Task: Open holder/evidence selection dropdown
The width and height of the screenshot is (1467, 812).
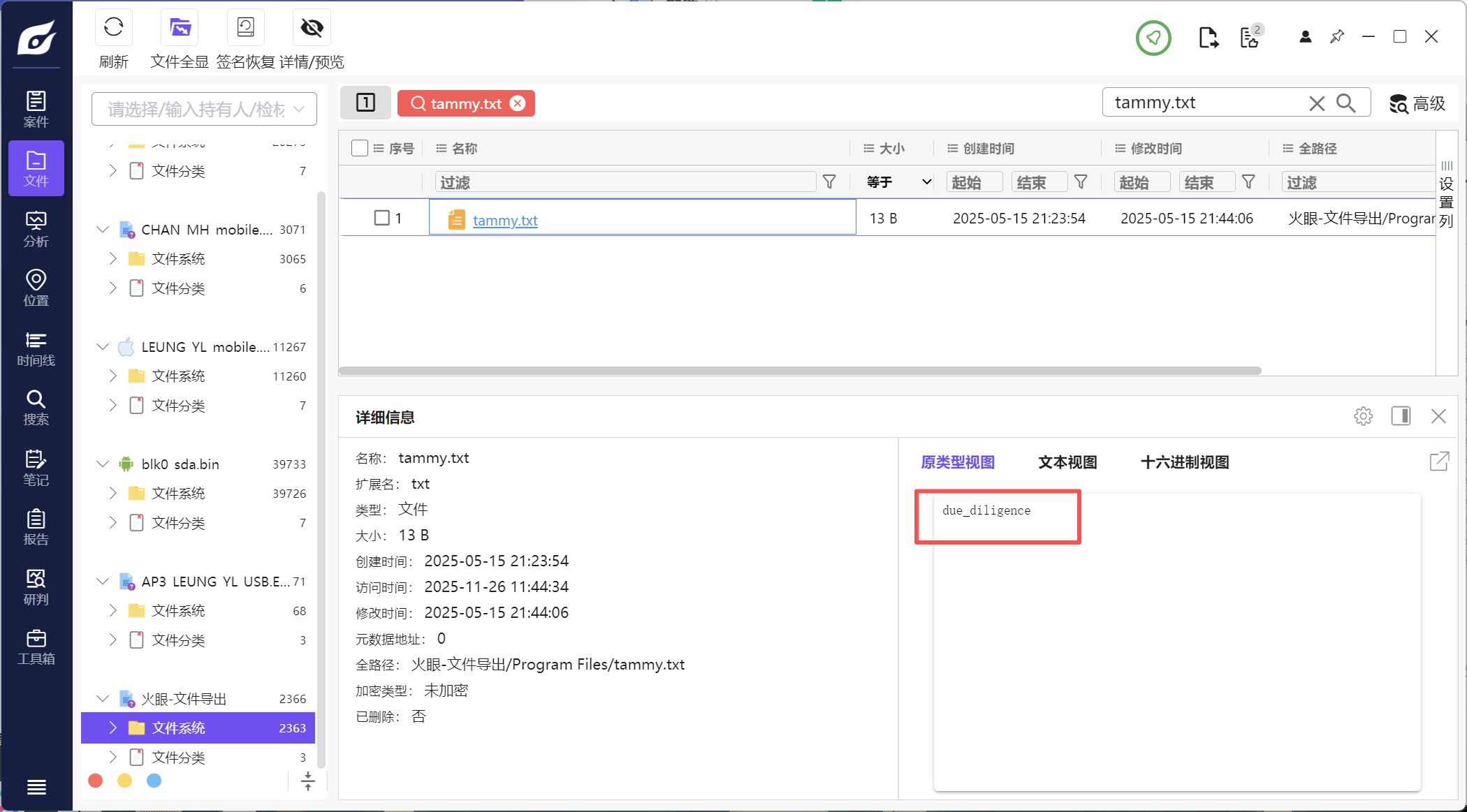Action: 204,109
